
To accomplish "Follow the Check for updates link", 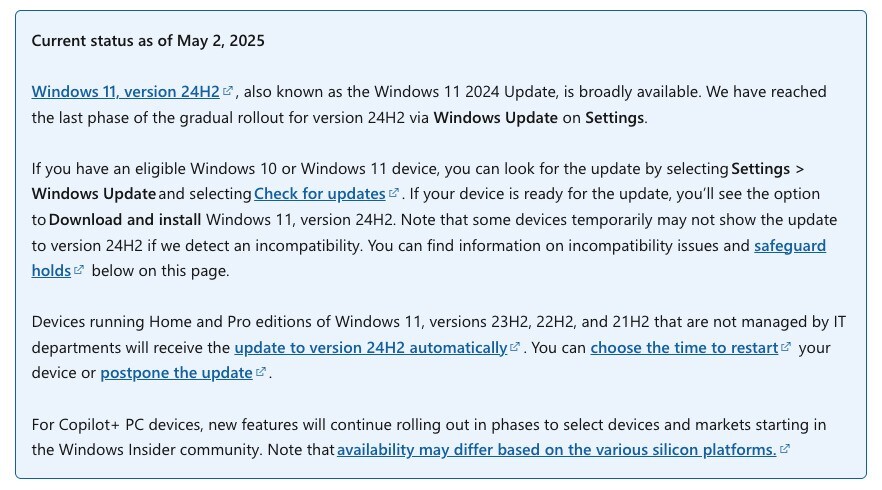I will coord(320,194).
